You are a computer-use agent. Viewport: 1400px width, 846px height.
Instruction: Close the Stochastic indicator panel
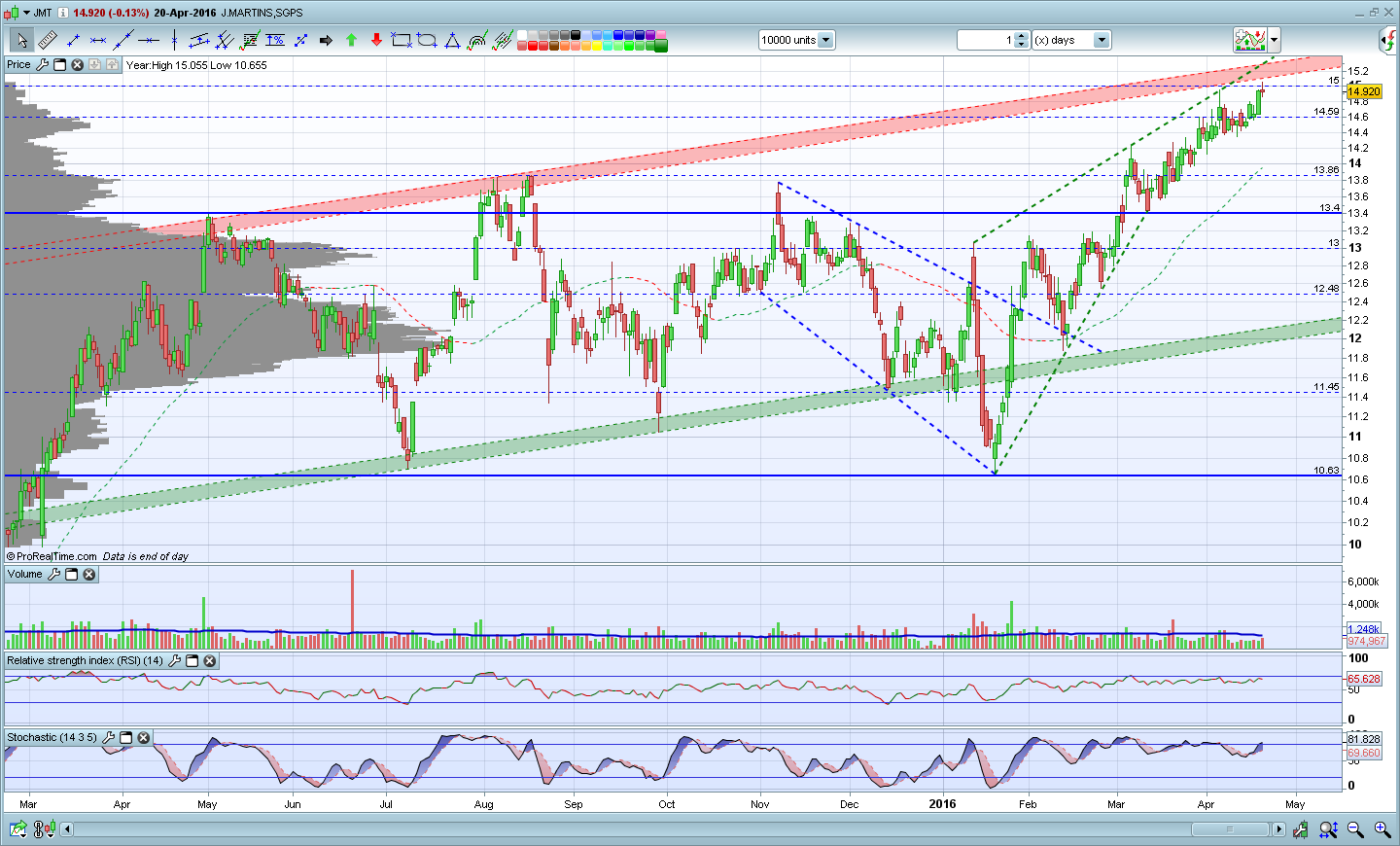coord(144,738)
